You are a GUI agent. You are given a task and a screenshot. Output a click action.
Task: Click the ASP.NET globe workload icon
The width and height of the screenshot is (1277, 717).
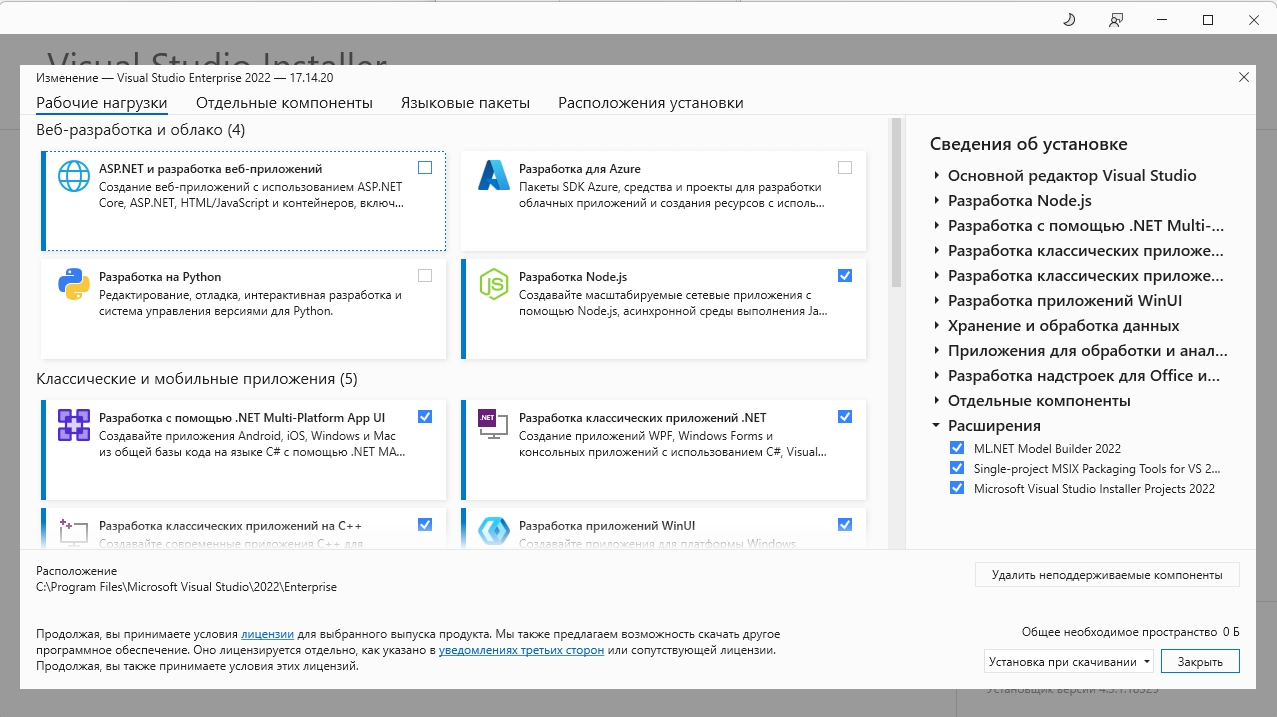74,176
